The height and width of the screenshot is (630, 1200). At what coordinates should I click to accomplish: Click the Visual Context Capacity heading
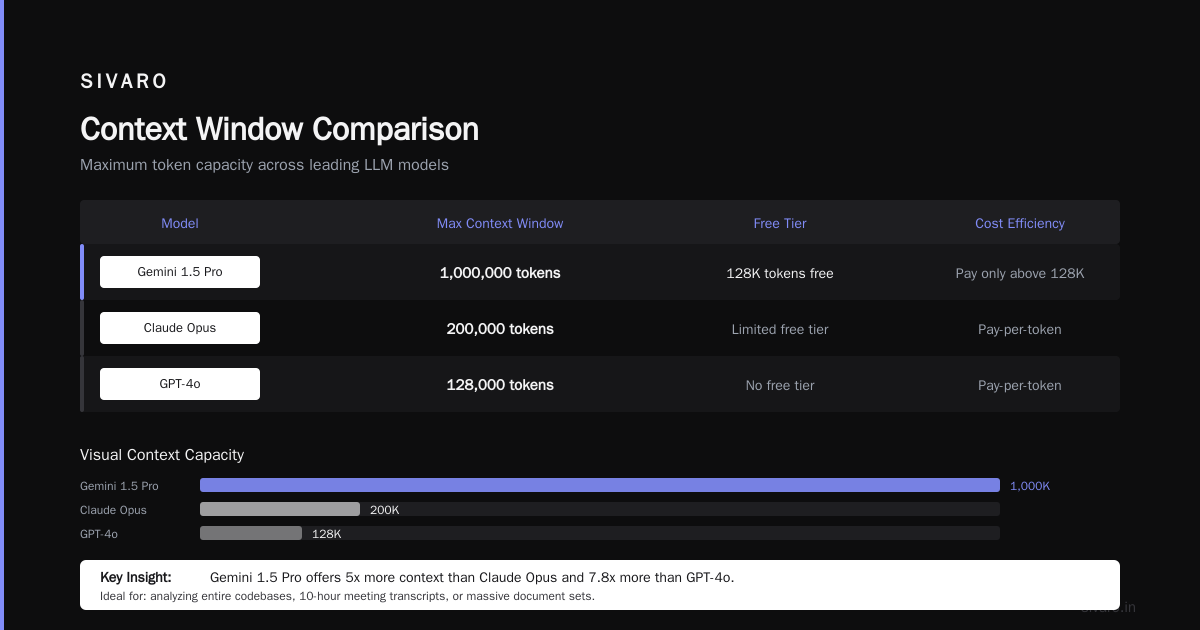pos(162,455)
